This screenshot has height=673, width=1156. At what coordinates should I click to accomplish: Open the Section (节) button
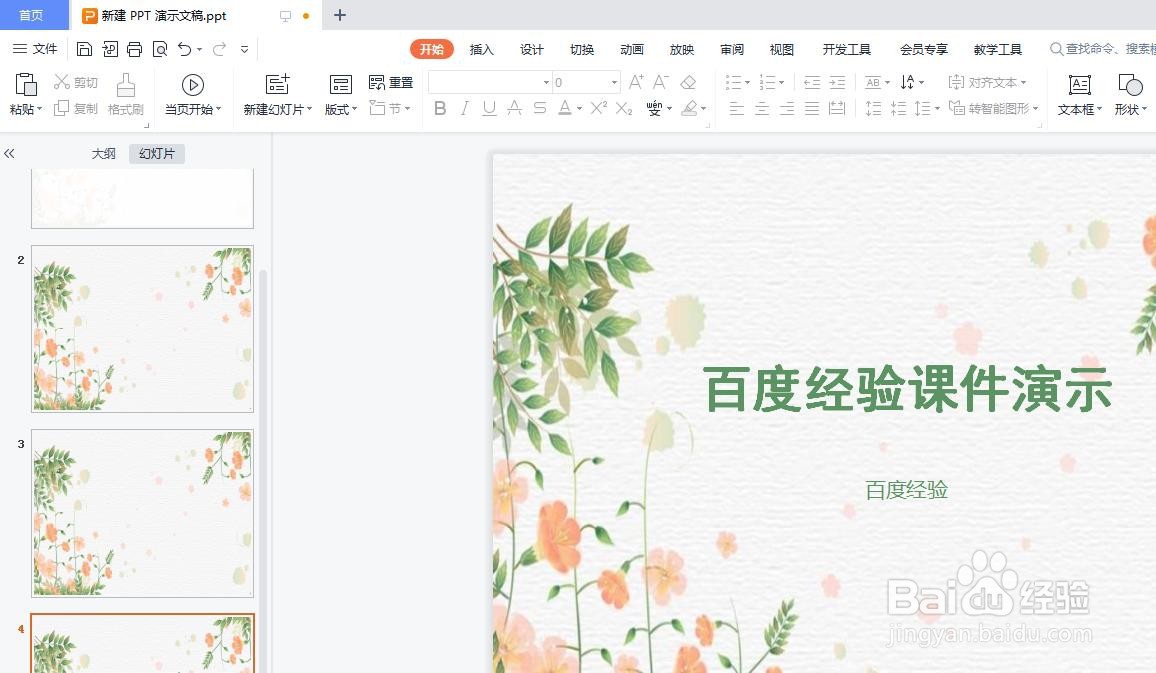pos(389,108)
